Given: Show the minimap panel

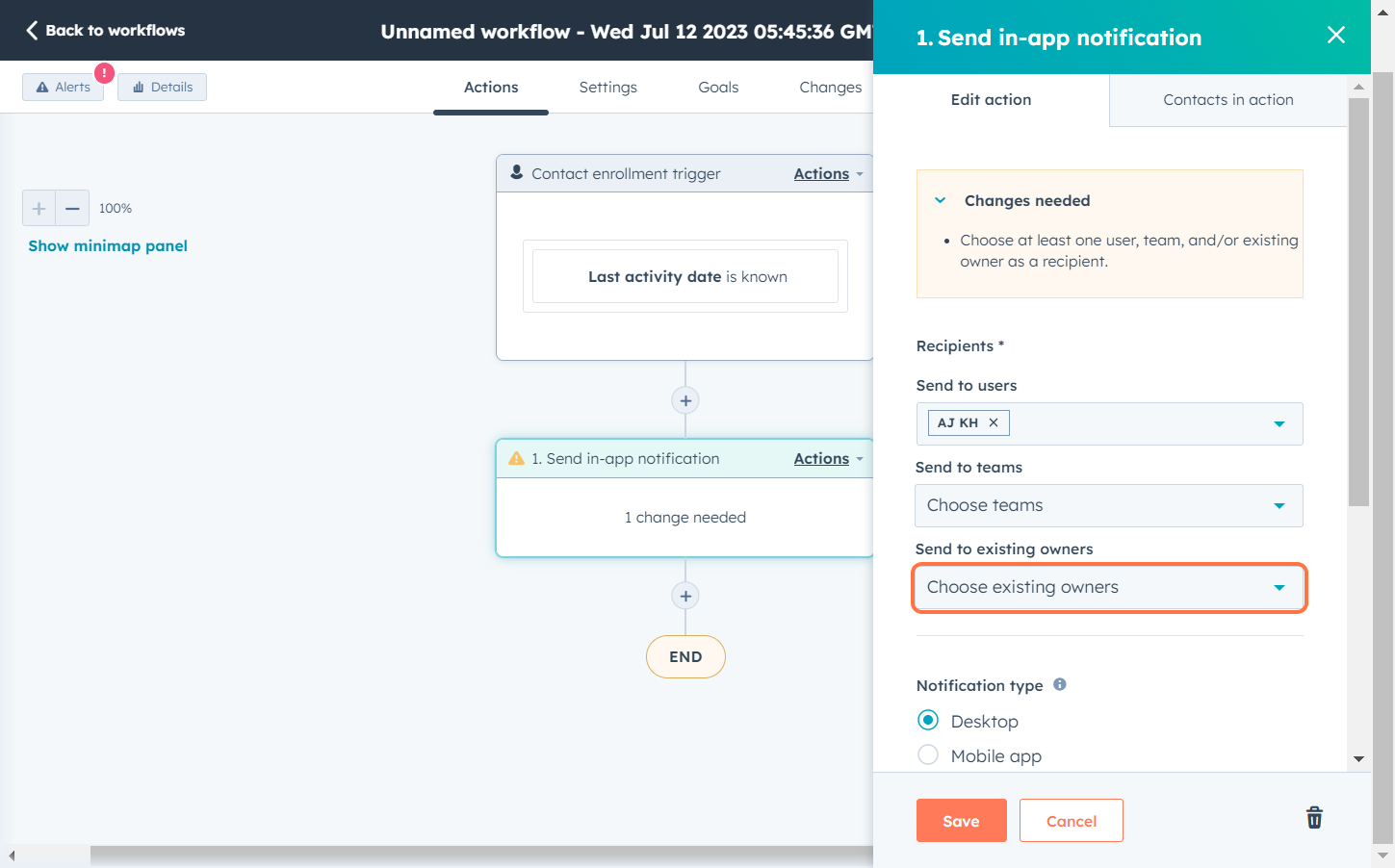Looking at the screenshot, I should point(108,245).
